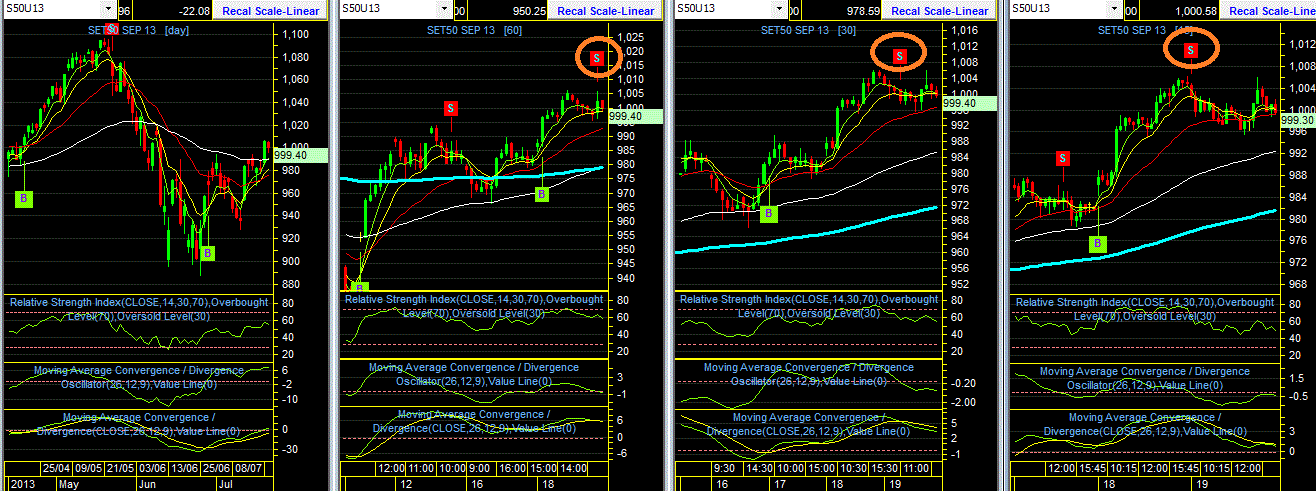Viewport: 1316px width, 491px height.
Task: Select red S sell marker on 30-minute chart
Action: coord(899,56)
